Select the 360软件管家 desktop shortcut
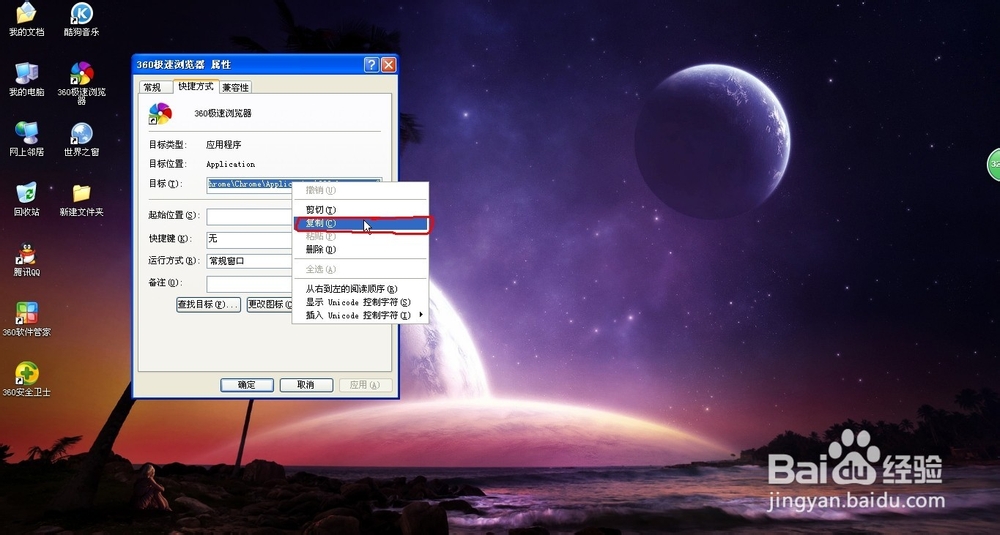The width and height of the screenshot is (1000, 535). click(26, 319)
